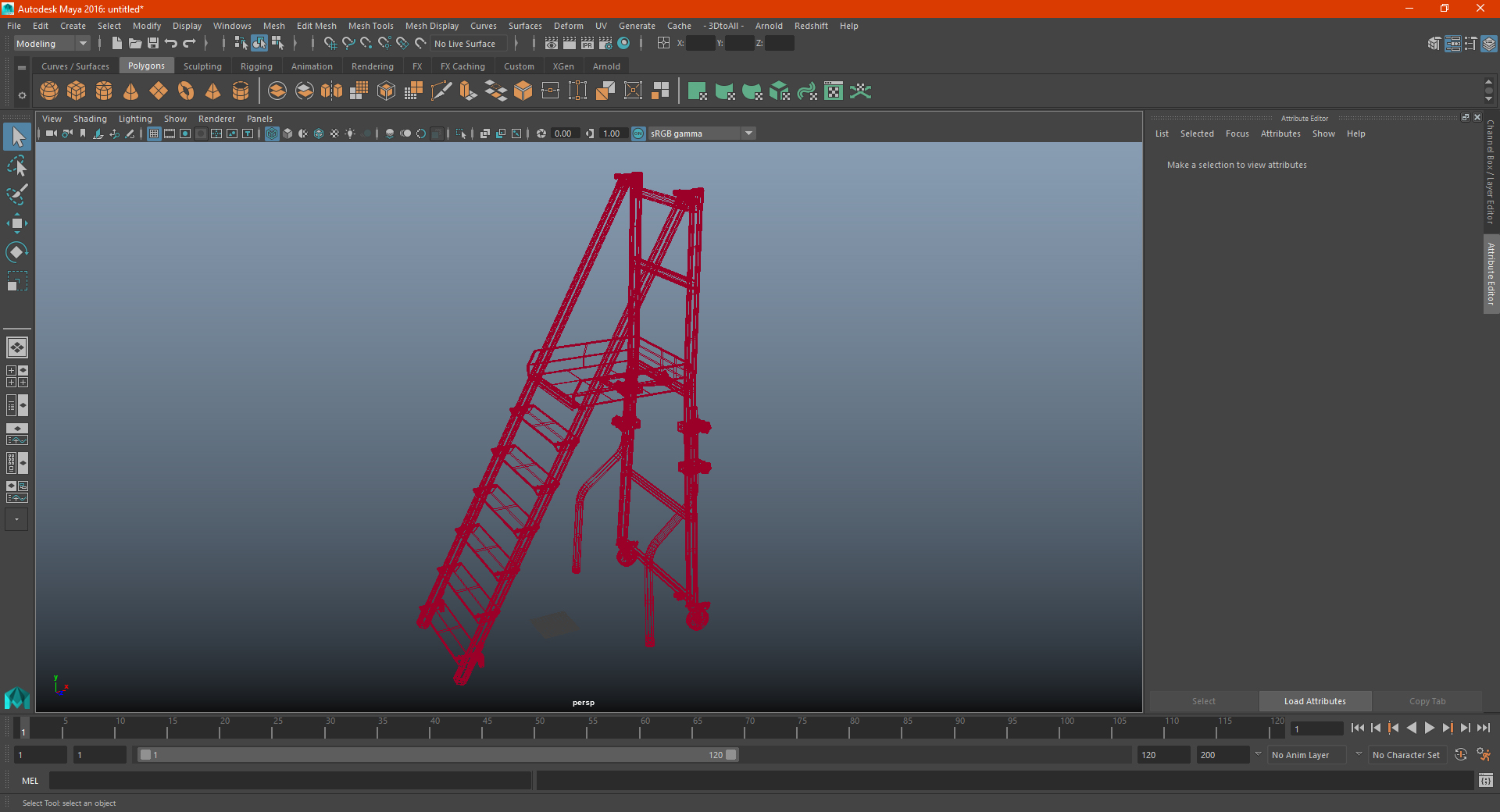Image resolution: width=1500 pixels, height=812 pixels.
Task: Click the range slider start handle
Action: tap(145, 755)
